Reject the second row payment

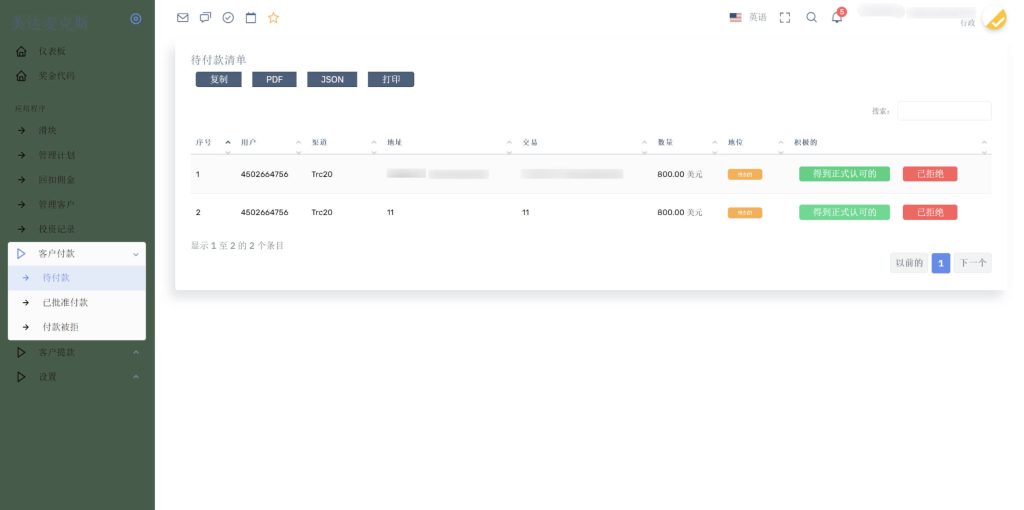click(929, 212)
